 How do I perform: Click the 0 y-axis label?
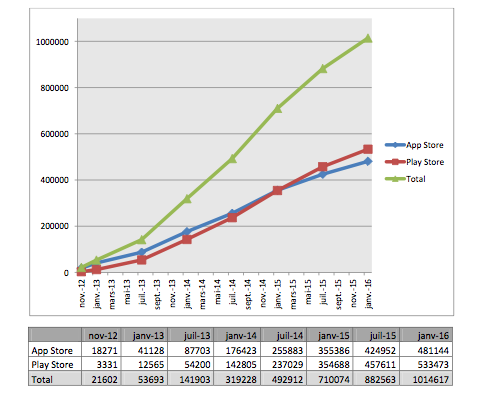point(66,273)
